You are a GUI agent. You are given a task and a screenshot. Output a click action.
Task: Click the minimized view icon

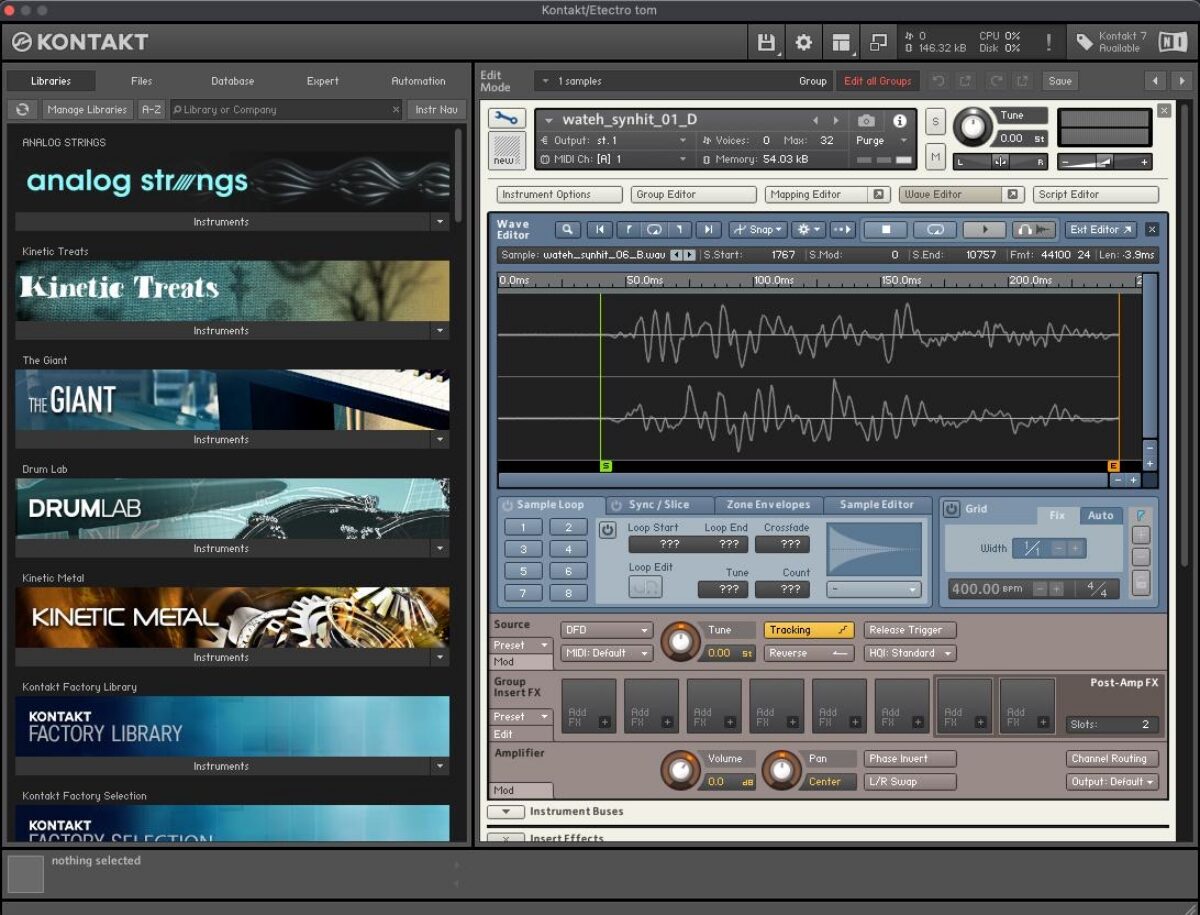[878, 42]
